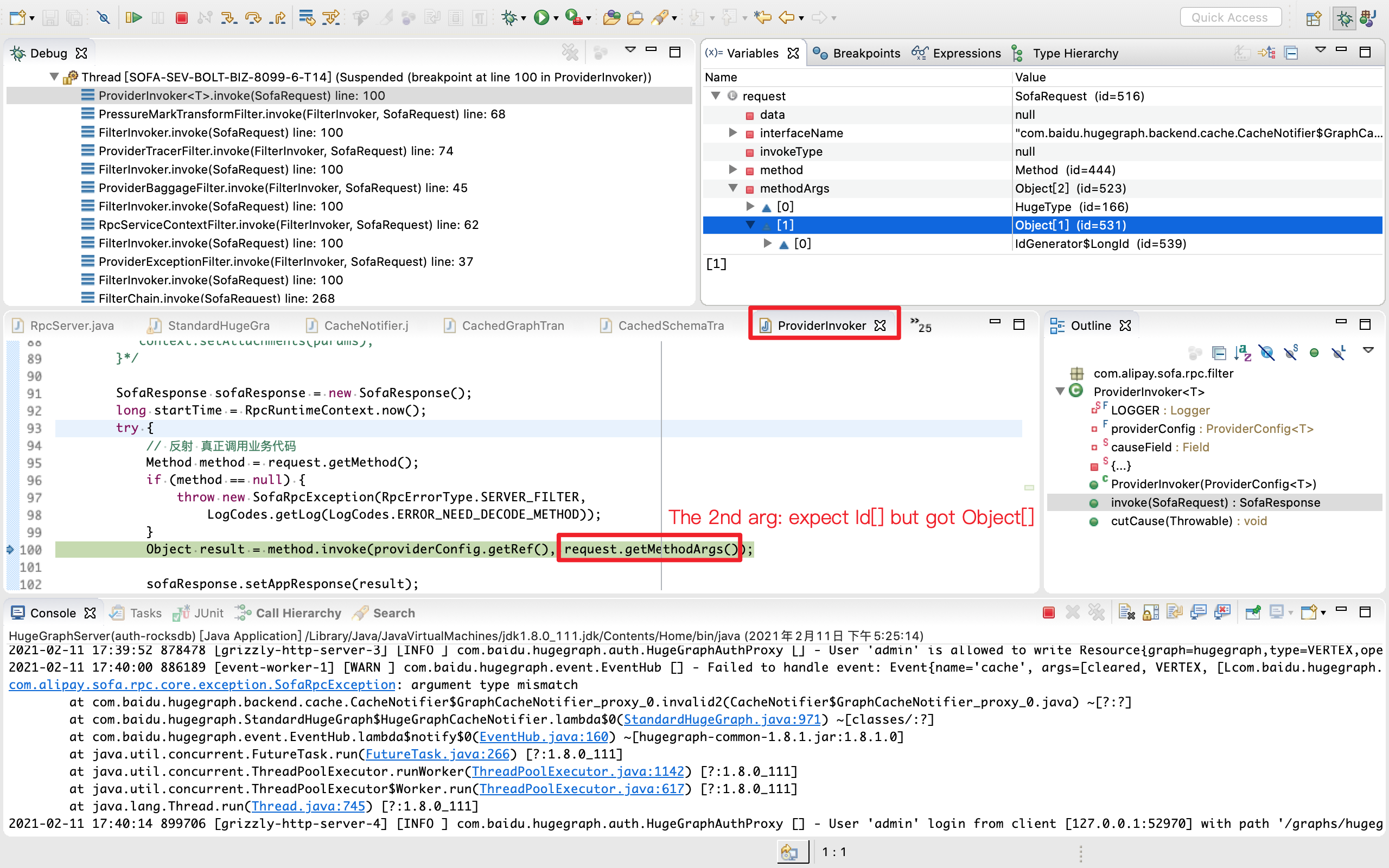Click the Skip All Breakpoints icon
1389x868 pixels.
click(103, 18)
